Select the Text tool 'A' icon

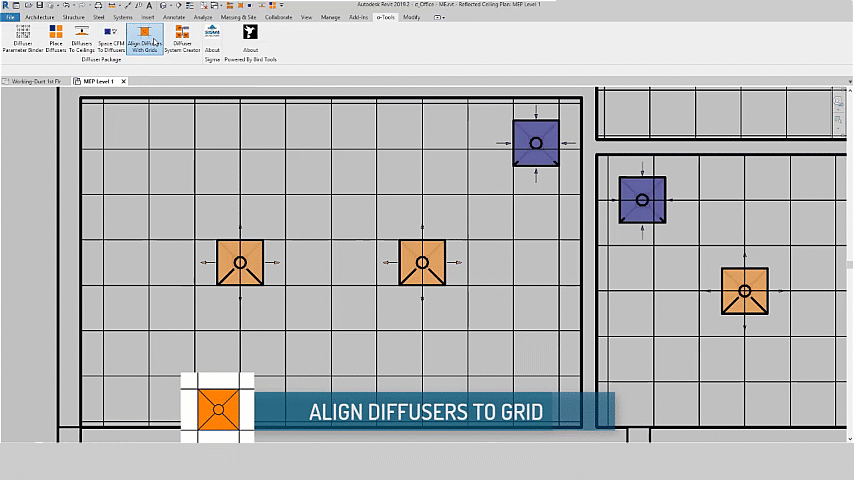(x=149, y=5)
